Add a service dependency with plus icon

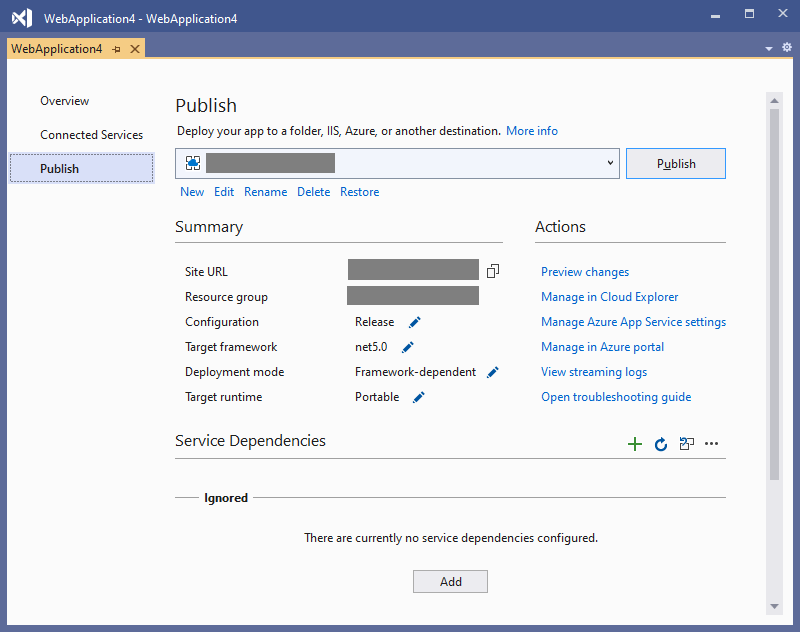click(635, 444)
